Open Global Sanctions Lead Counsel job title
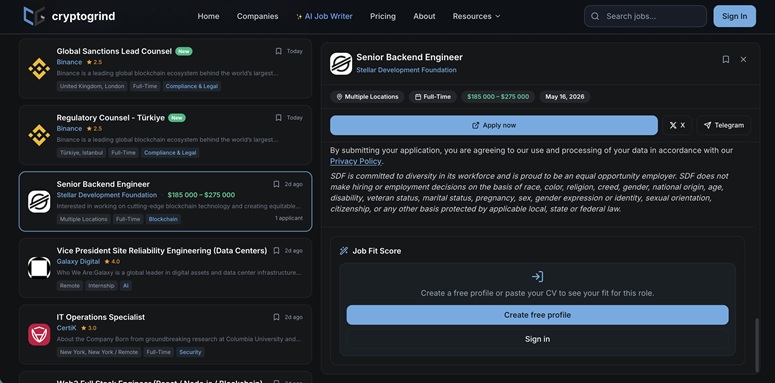Screen dimensions: 775x383 pos(114,51)
